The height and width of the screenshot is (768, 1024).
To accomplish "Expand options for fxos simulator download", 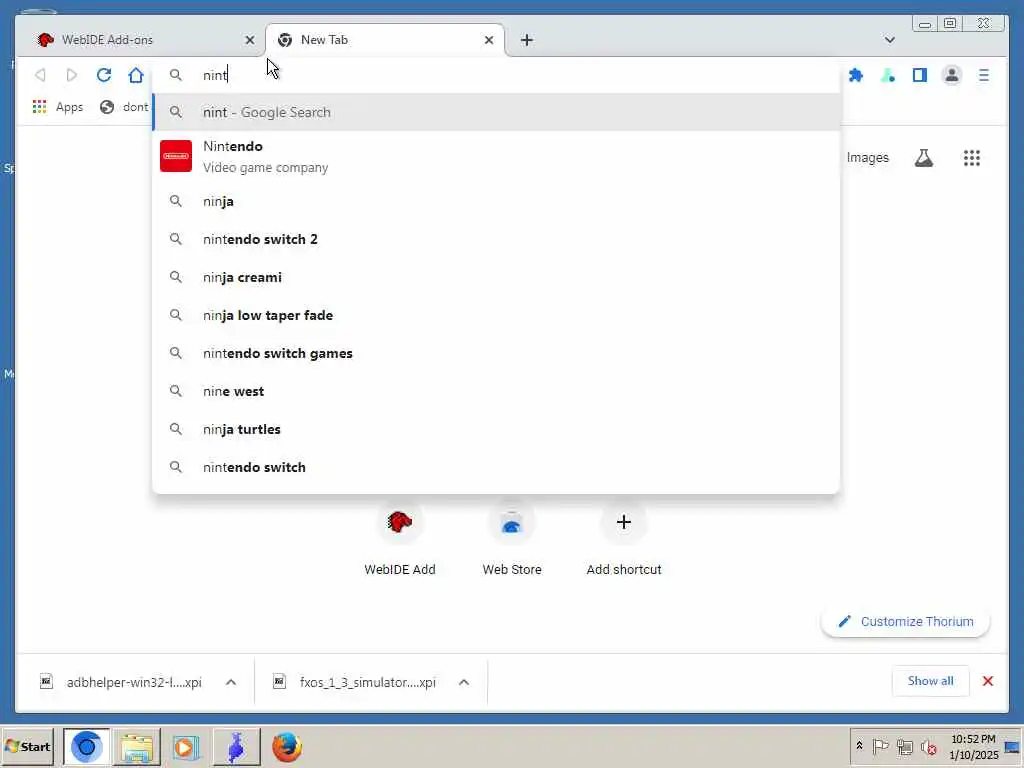I will 464,682.
